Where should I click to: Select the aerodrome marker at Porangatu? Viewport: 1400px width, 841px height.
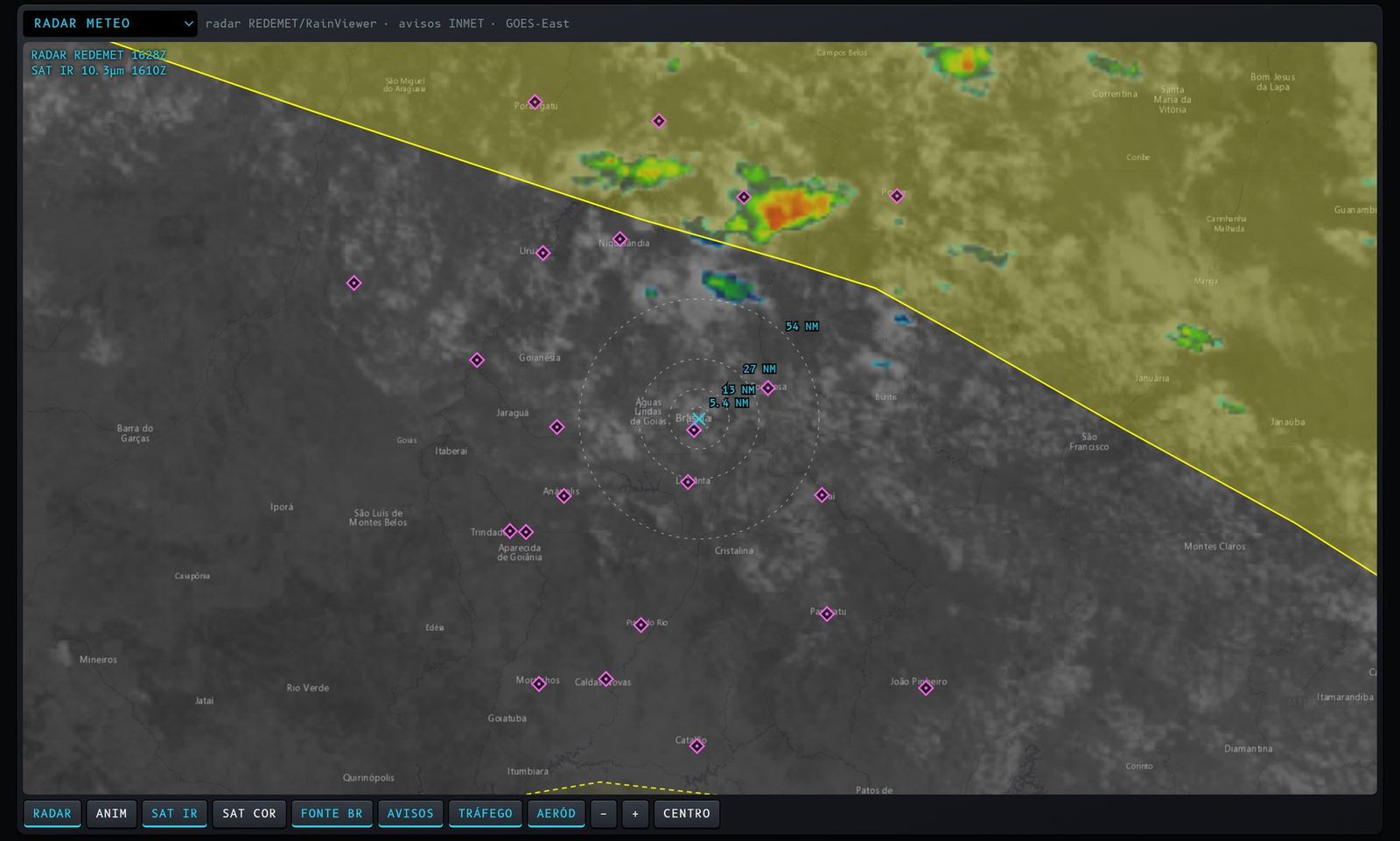[535, 102]
